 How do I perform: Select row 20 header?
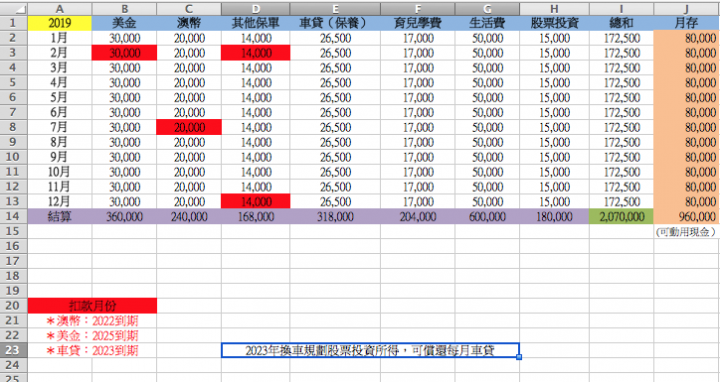pos(13,306)
